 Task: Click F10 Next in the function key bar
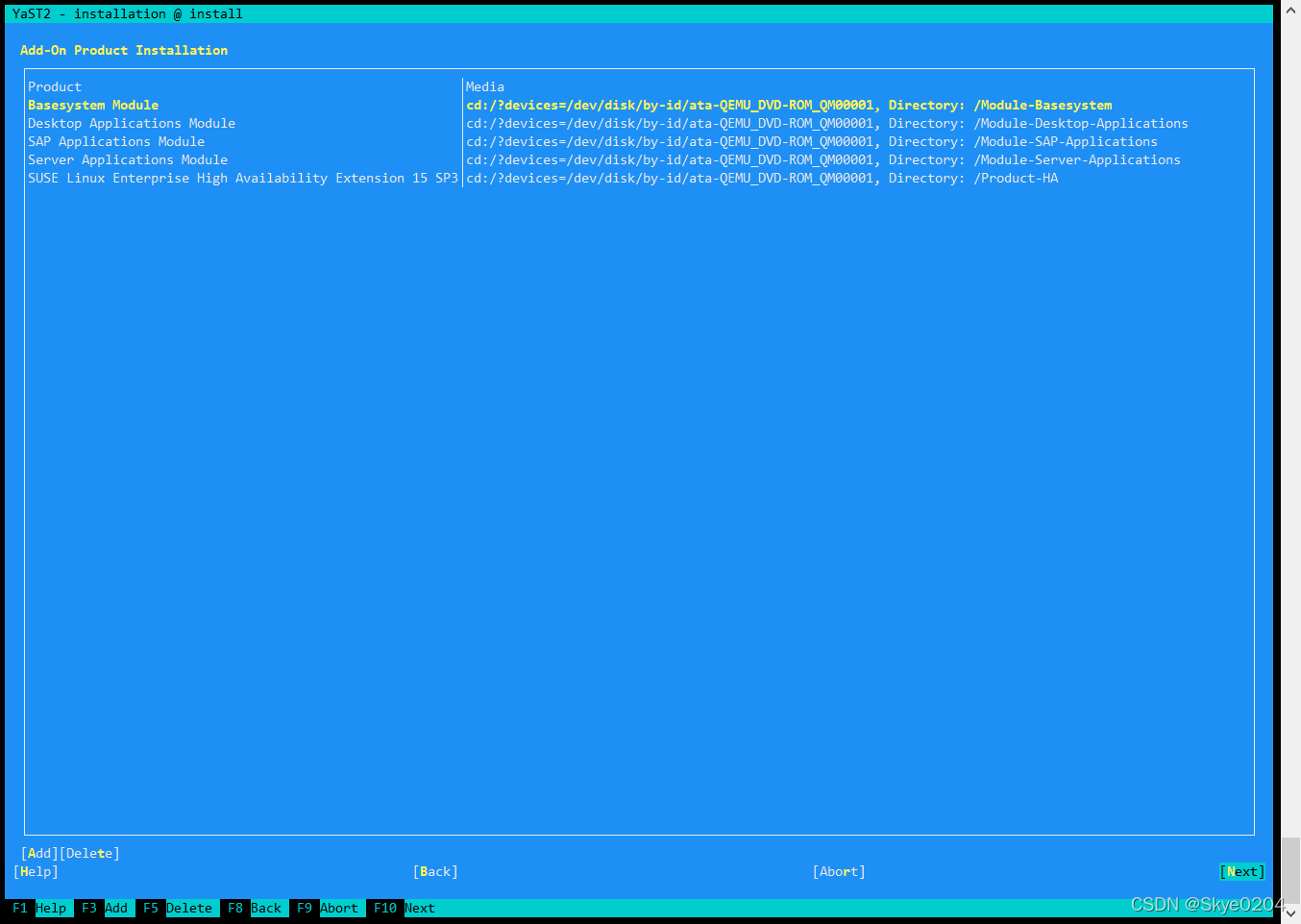click(x=405, y=909)
